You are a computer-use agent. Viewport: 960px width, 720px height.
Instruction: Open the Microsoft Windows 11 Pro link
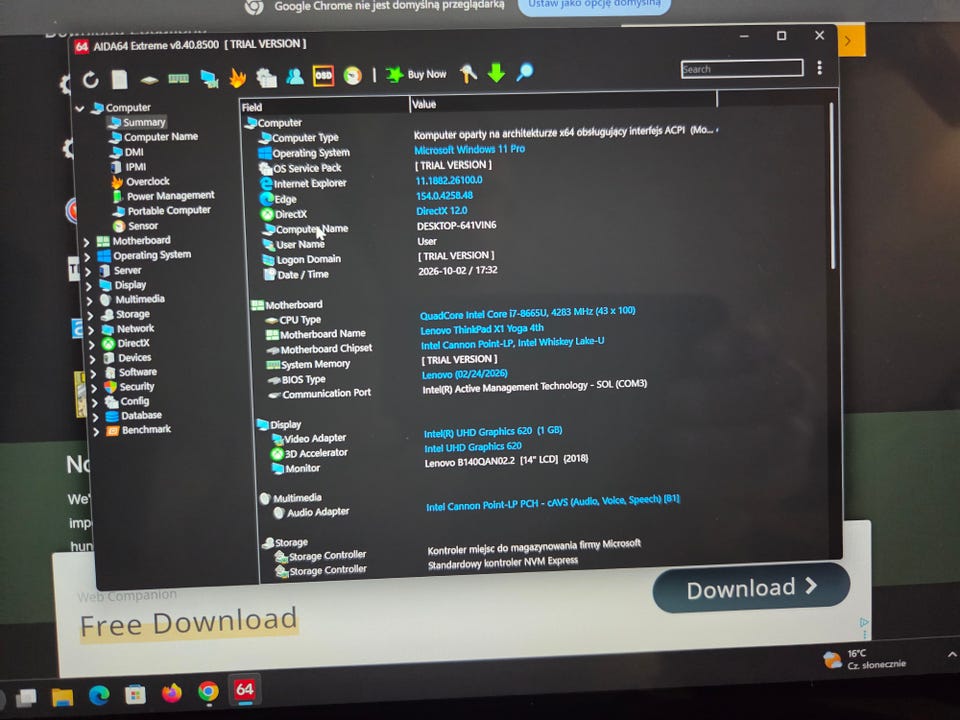click(x=469, y=149)
